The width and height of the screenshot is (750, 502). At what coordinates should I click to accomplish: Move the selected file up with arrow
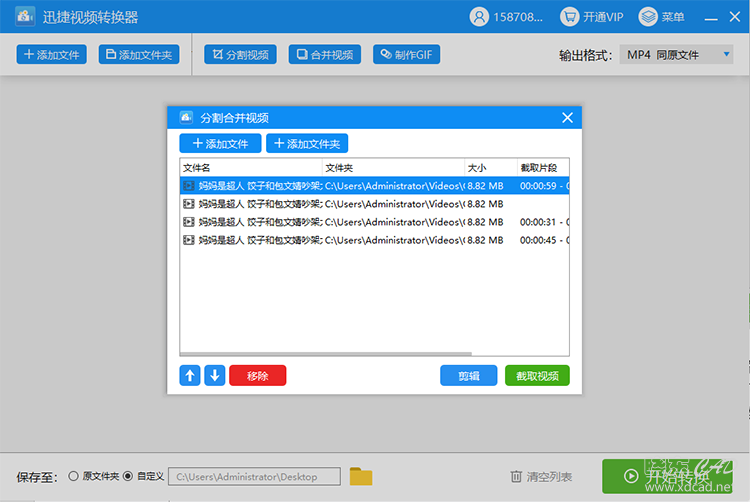[190, 375]
